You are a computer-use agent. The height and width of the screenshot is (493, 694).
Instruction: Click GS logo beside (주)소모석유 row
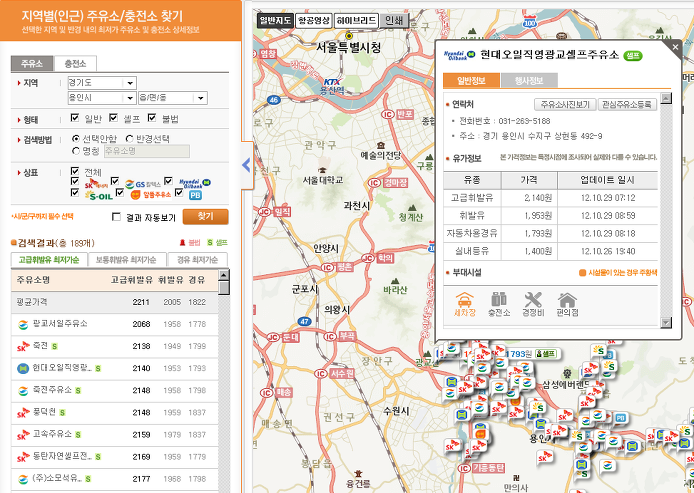pyautogui.click(x=23, y=479)
